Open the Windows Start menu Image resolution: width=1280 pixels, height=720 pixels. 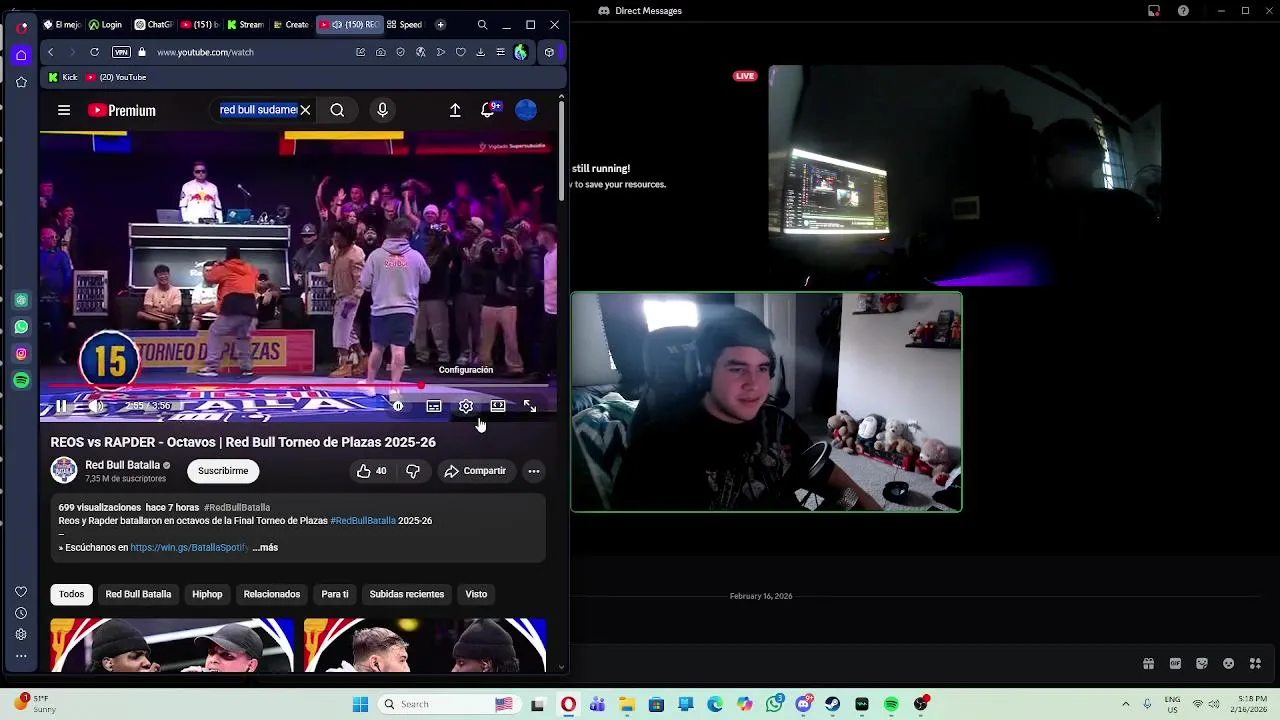(x=361, y=704)
